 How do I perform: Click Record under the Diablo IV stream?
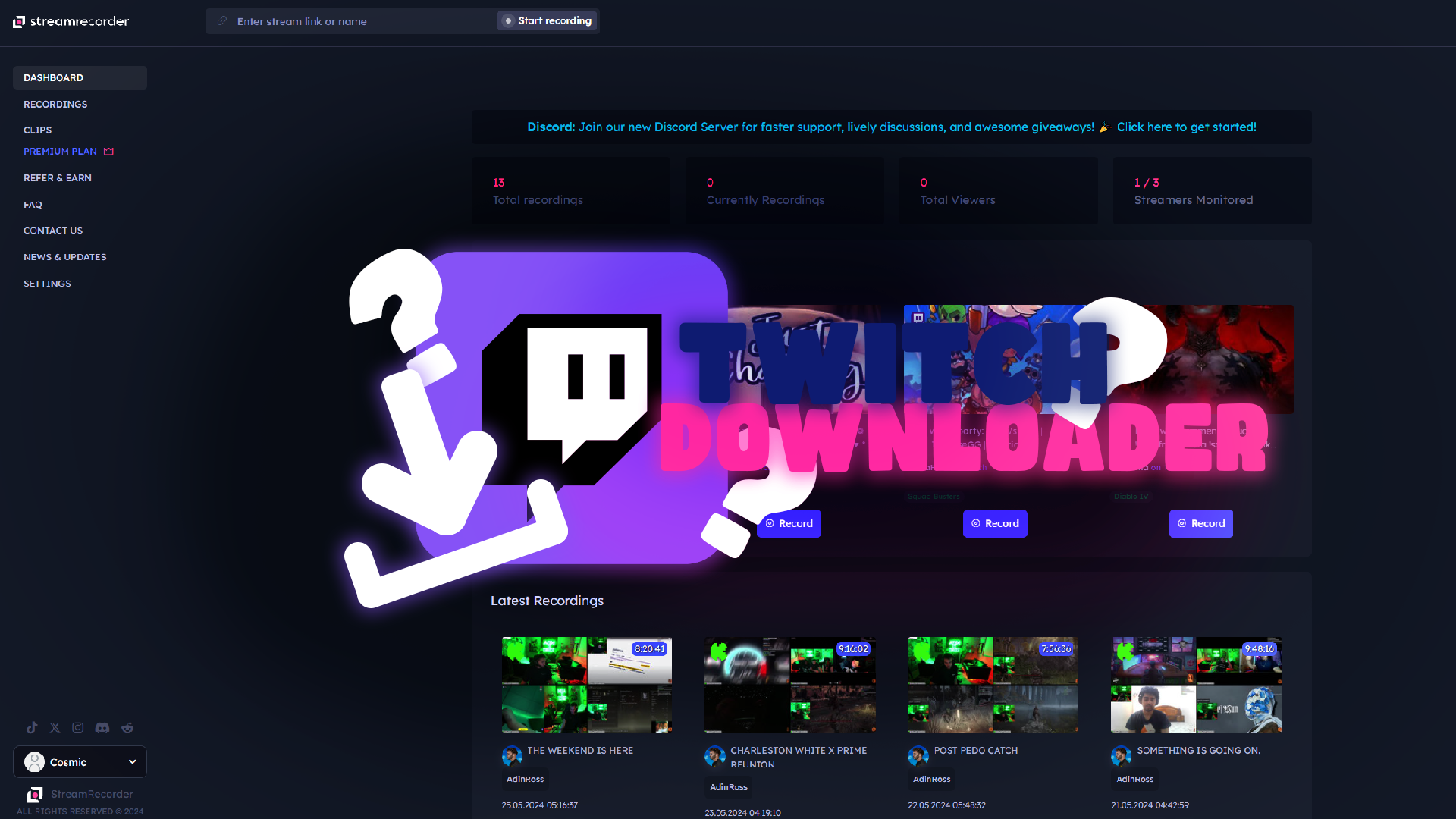[x=1201, y=523]
